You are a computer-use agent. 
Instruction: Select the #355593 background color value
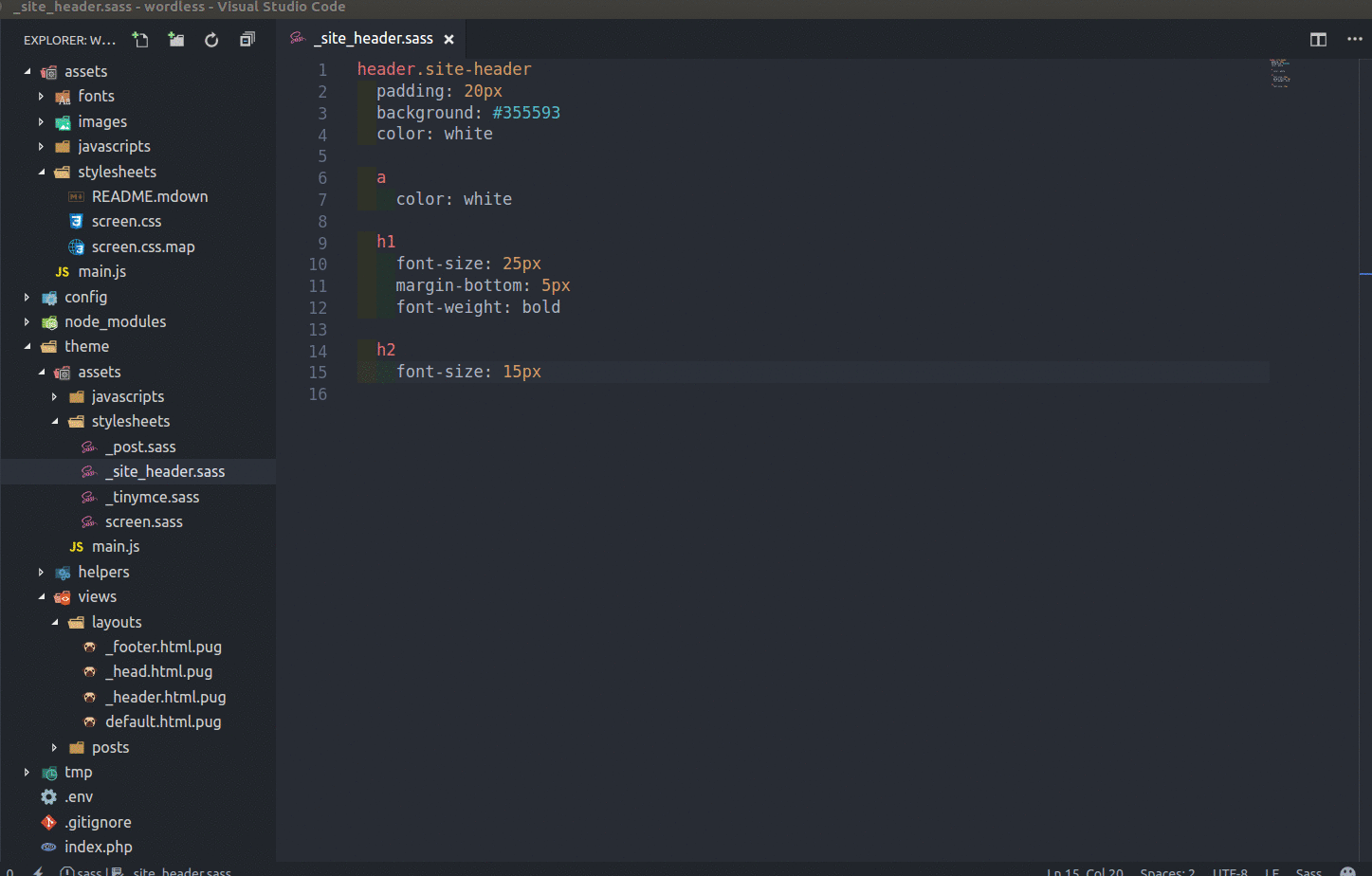[x=528, y=112]
